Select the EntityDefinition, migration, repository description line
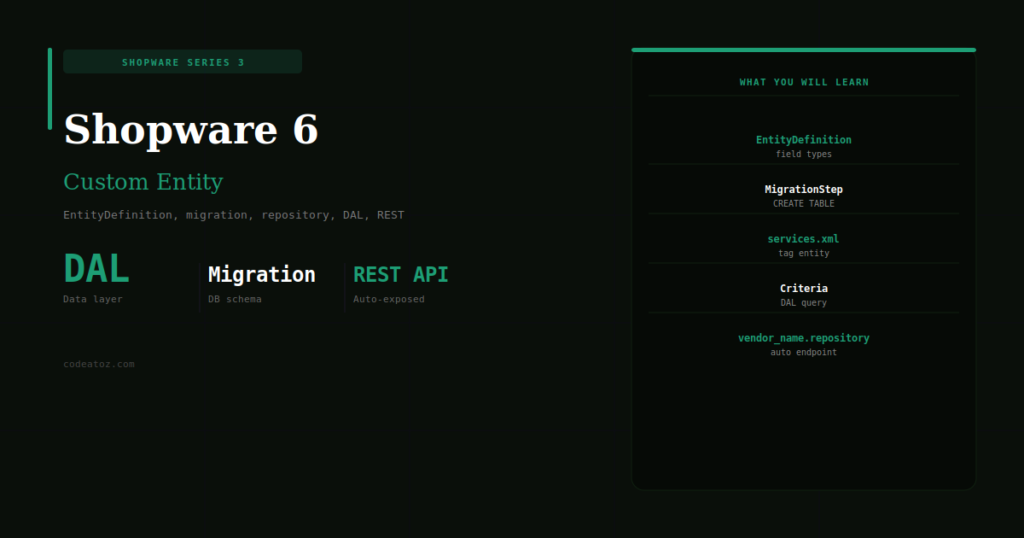 coord(234,215)
